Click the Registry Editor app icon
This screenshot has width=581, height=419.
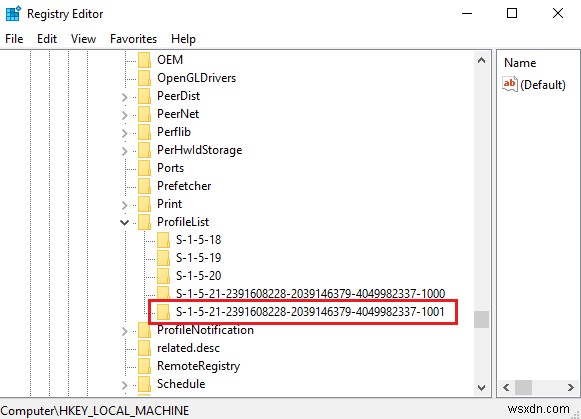coord(13,14)
